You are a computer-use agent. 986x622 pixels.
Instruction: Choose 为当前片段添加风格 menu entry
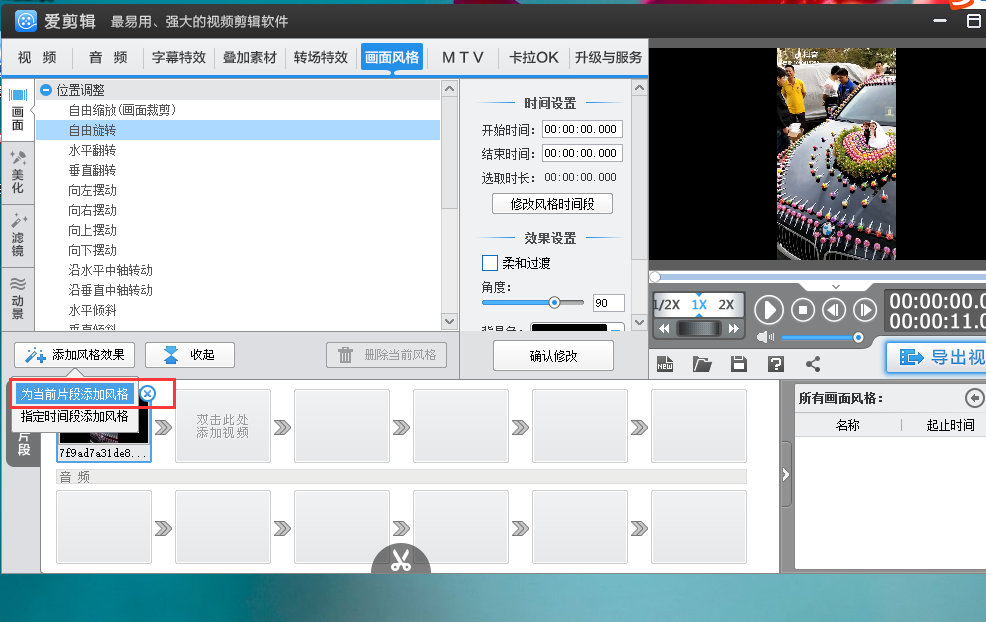pyautogui.click(x=74, y=394)
